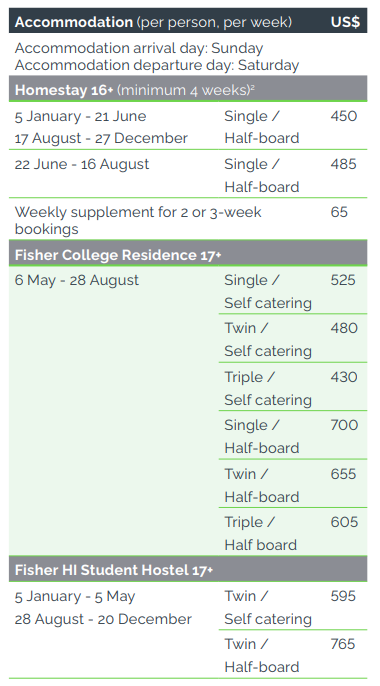Select the weekly supplement 65 price
Screen dimensions: 380x686
click(339, 212)
